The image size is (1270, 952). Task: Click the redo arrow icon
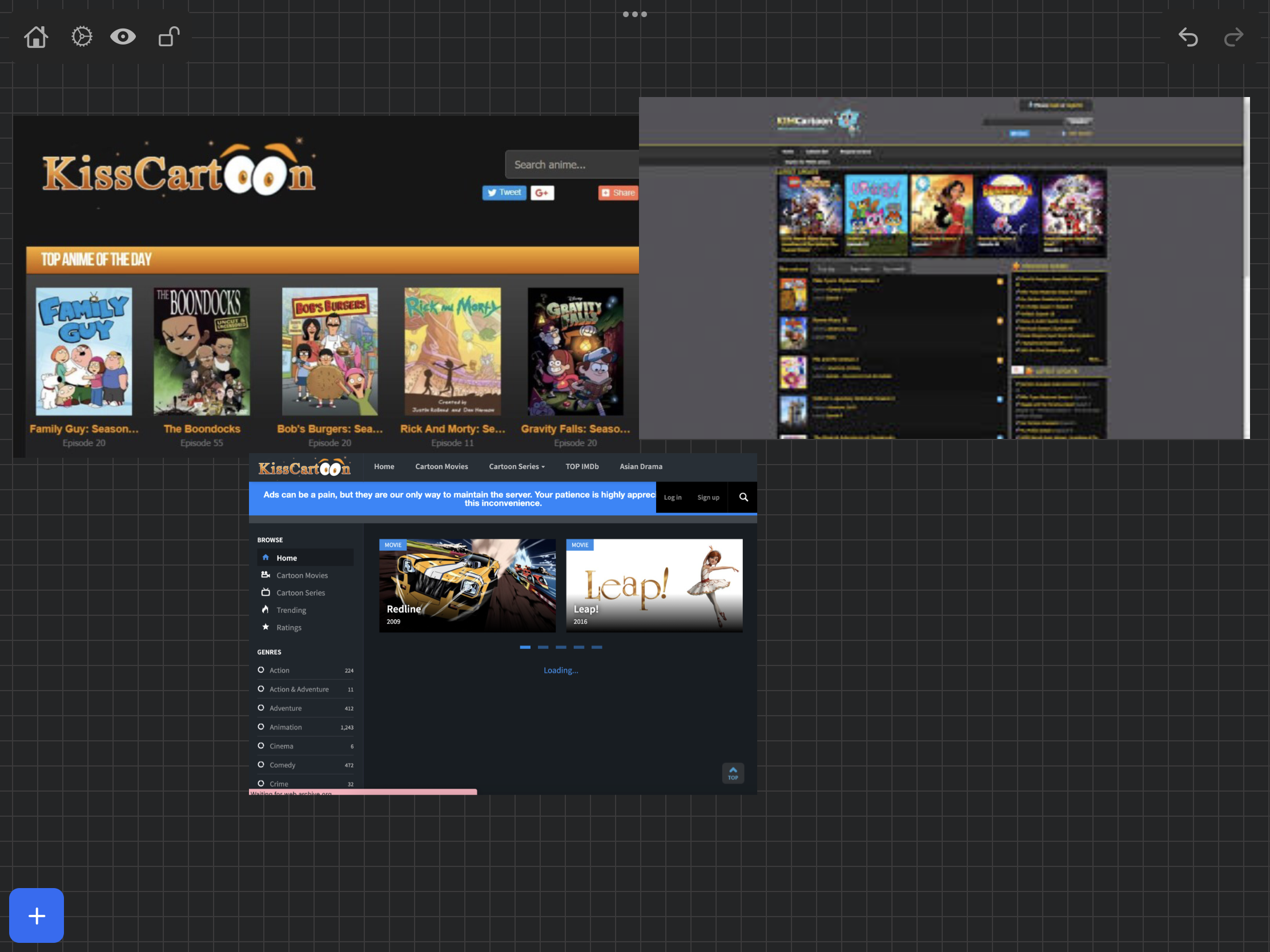(1233, 37)
